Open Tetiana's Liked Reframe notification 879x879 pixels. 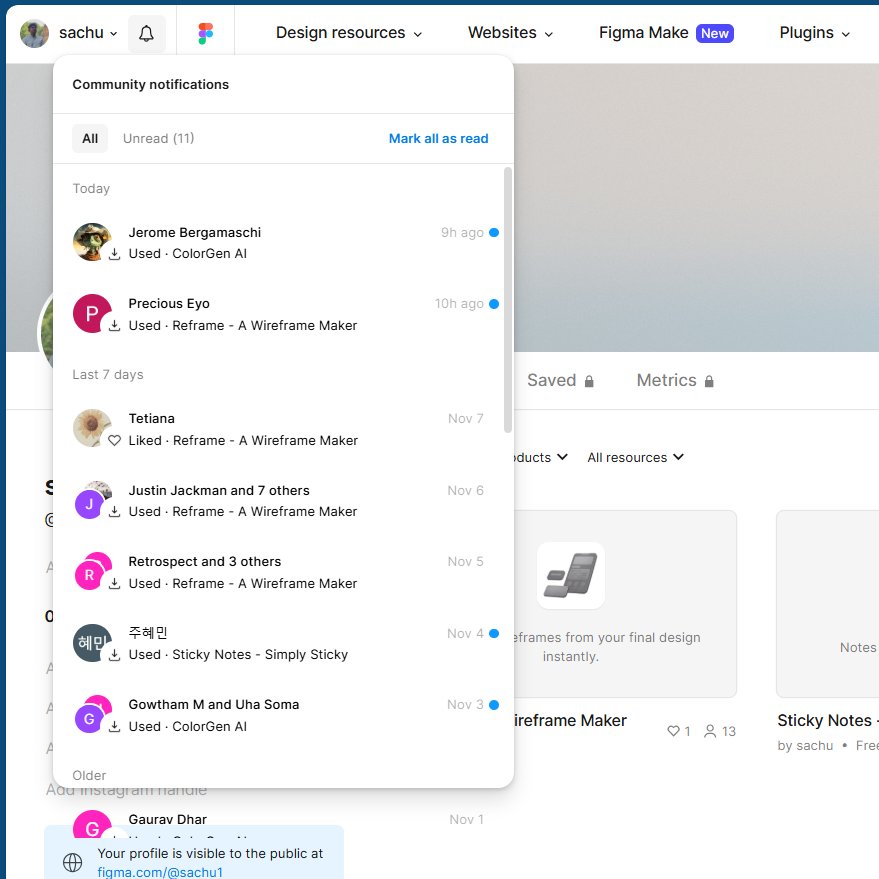point(283,429)
